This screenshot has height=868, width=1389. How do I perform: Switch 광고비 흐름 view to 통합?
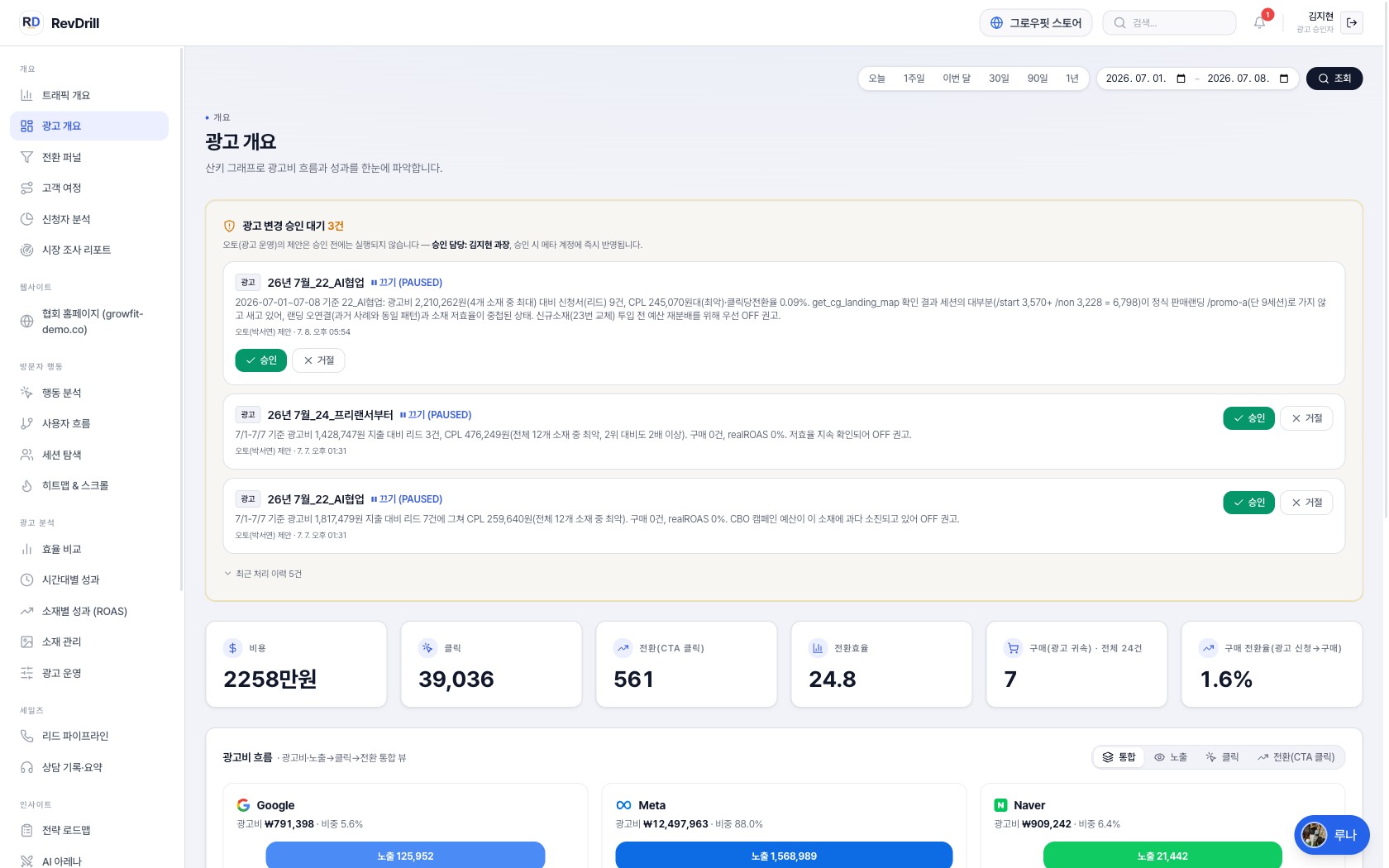pos(1119,757)
